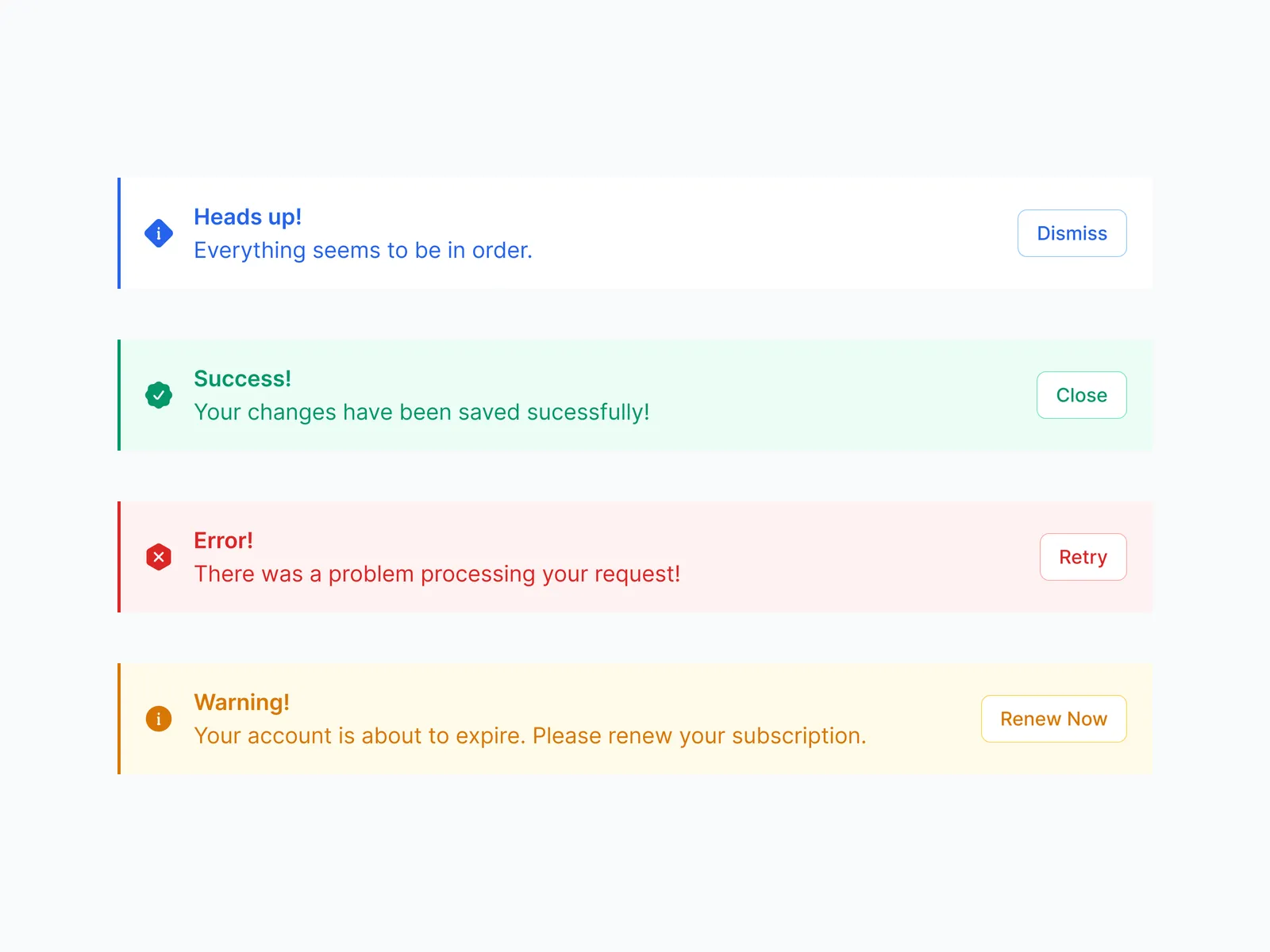This screenshot has width=1270, height=952.
Task: Click the orange left accent stripe
Action: pyautogui.click(x=119, y=719)
